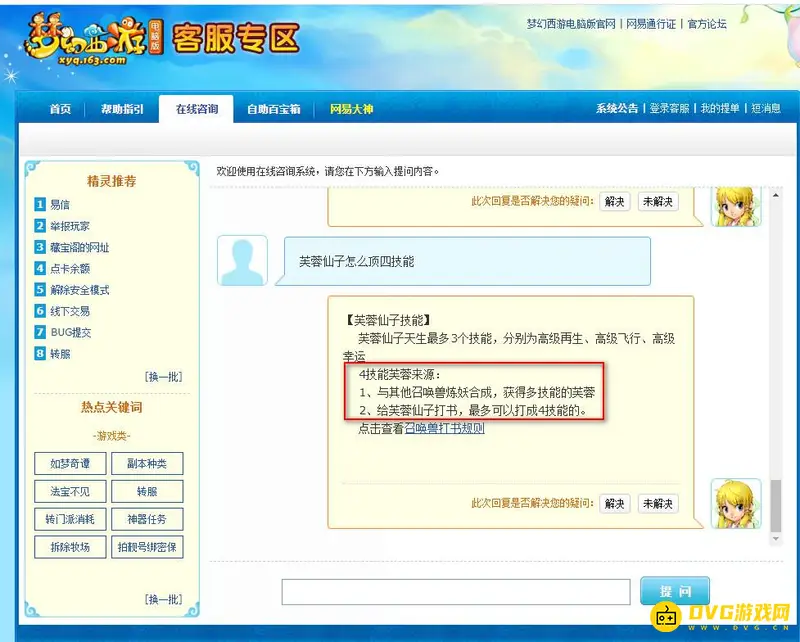Viewport: 800px width, 642px height.
Task: Click the DVG游戏网 watermark icon
Action: pyautogui.click(x=666, y=614)
